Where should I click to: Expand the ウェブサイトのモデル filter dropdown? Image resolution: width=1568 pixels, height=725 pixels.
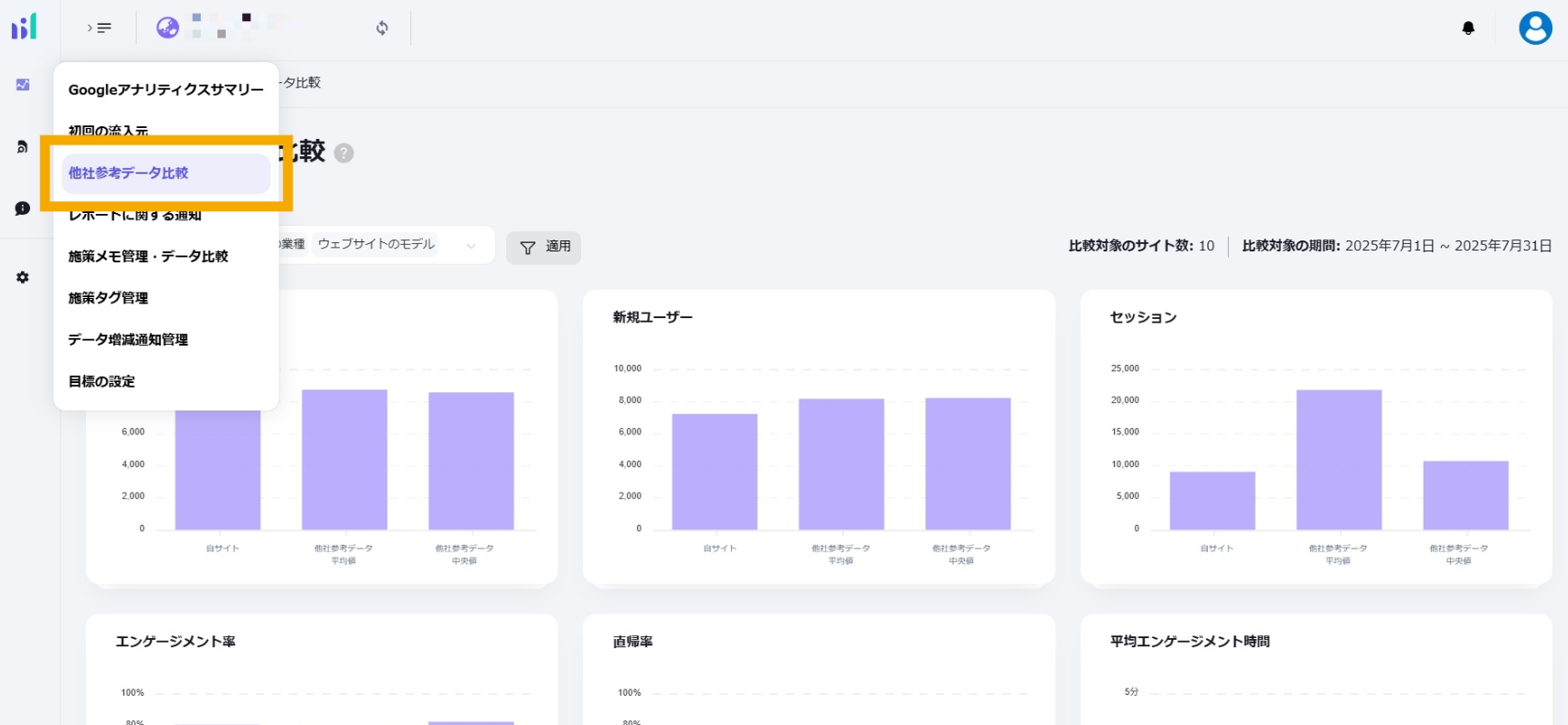(x=471, y=245)
